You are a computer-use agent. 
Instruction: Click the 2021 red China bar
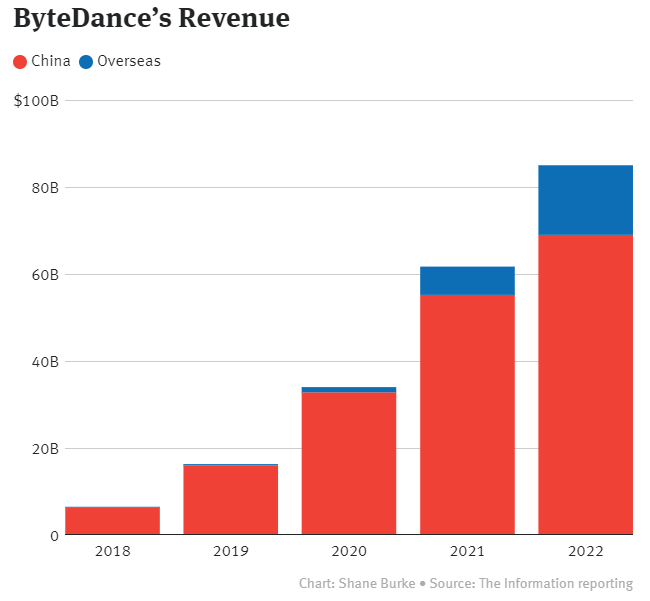click(467, 414)
